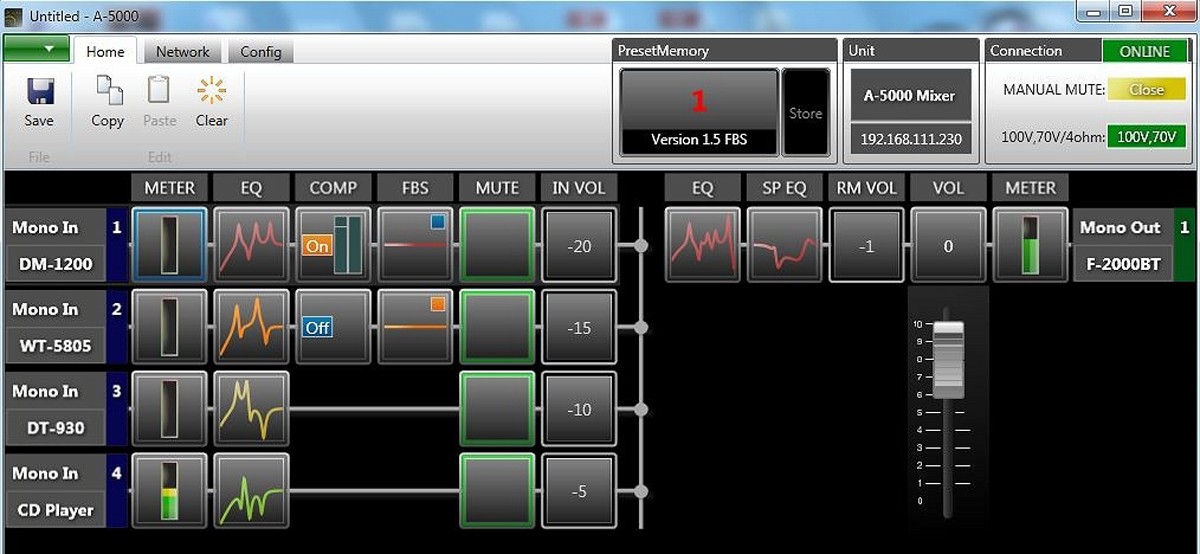
Task: Click the output volume fader knob
Action: [x=948, y=358]
